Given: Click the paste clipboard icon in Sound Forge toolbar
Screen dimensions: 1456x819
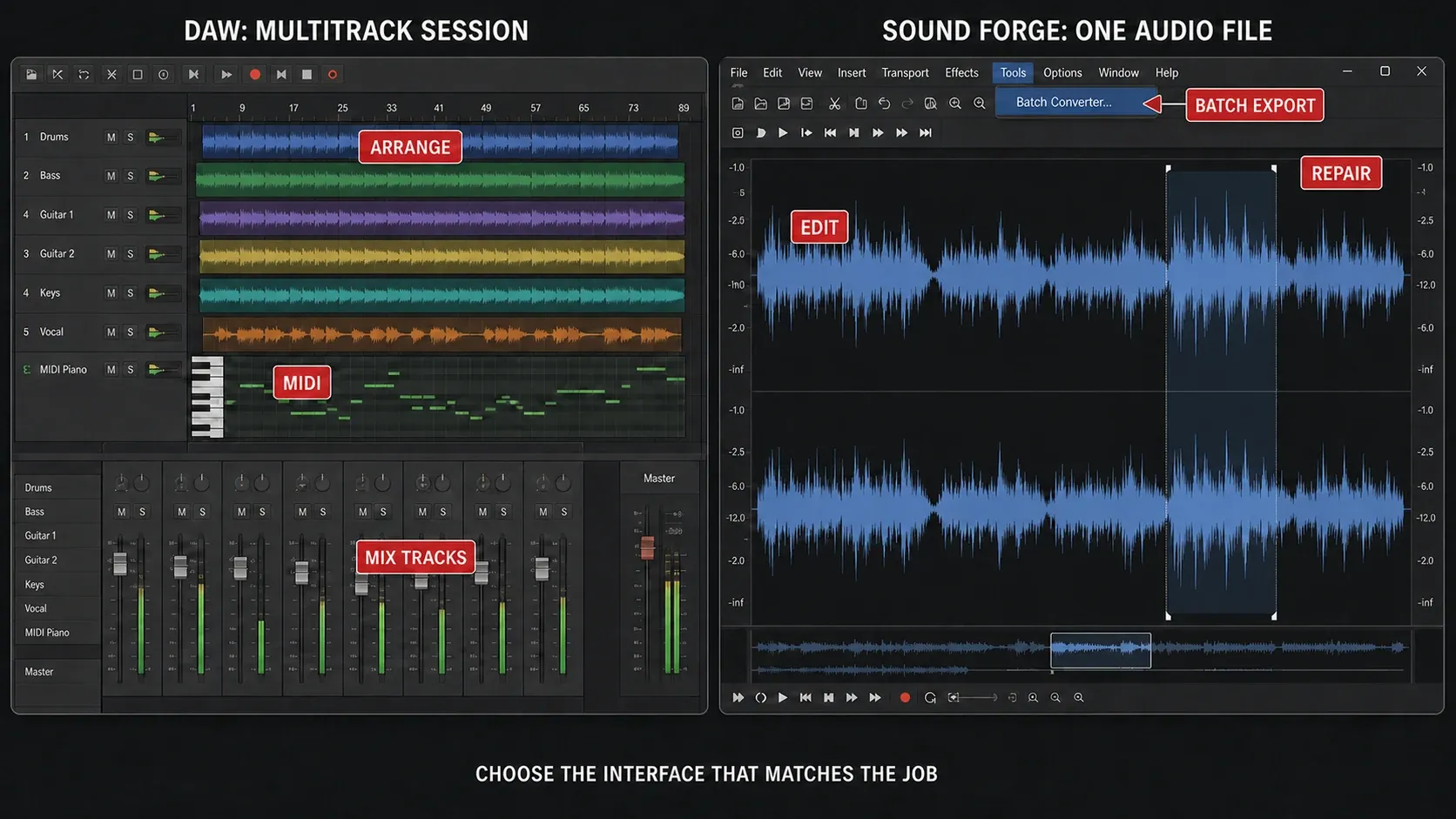Looking at the screenshot, I should pyautogui.click(x=861, y=104).
